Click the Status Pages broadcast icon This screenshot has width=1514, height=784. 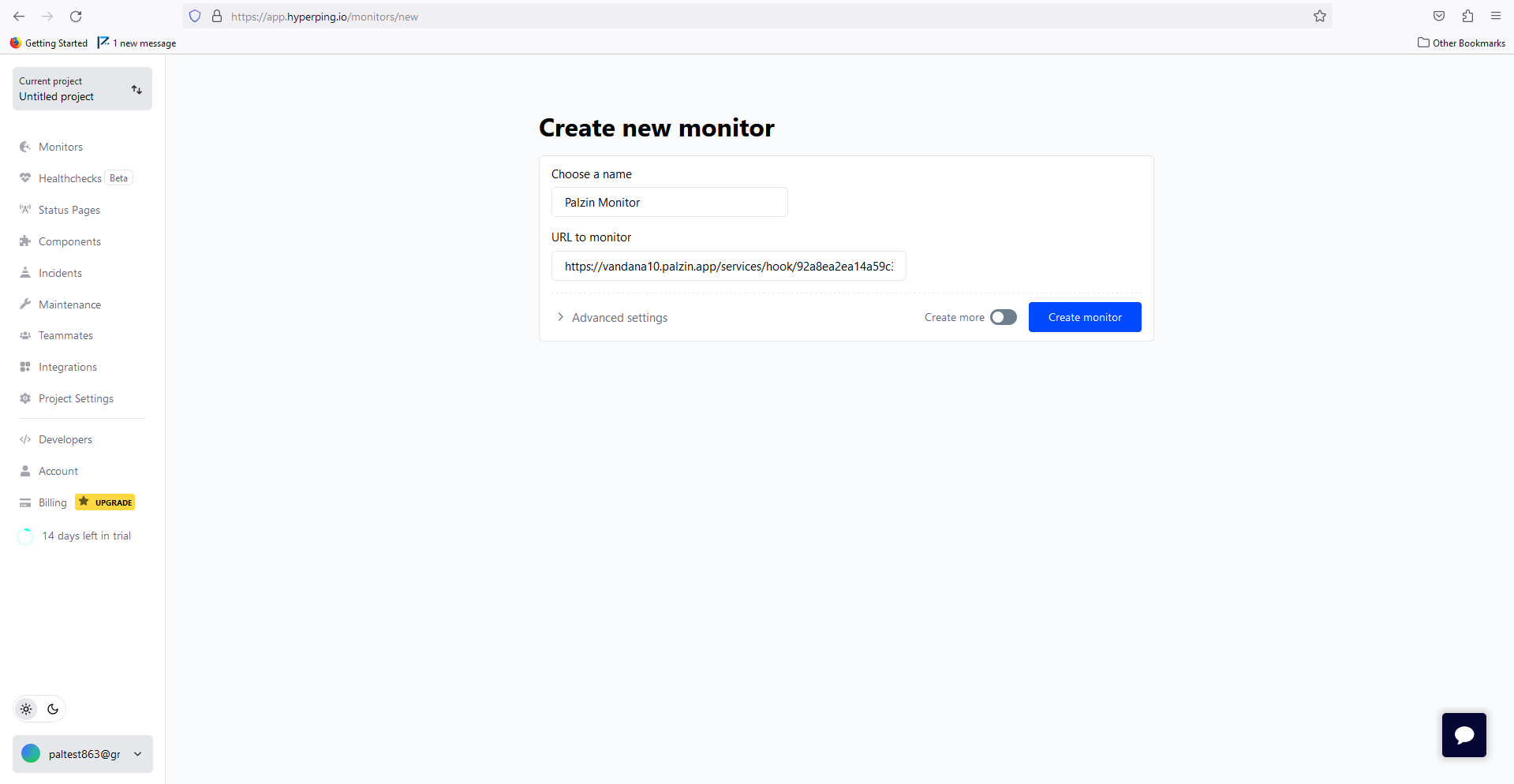25,210
